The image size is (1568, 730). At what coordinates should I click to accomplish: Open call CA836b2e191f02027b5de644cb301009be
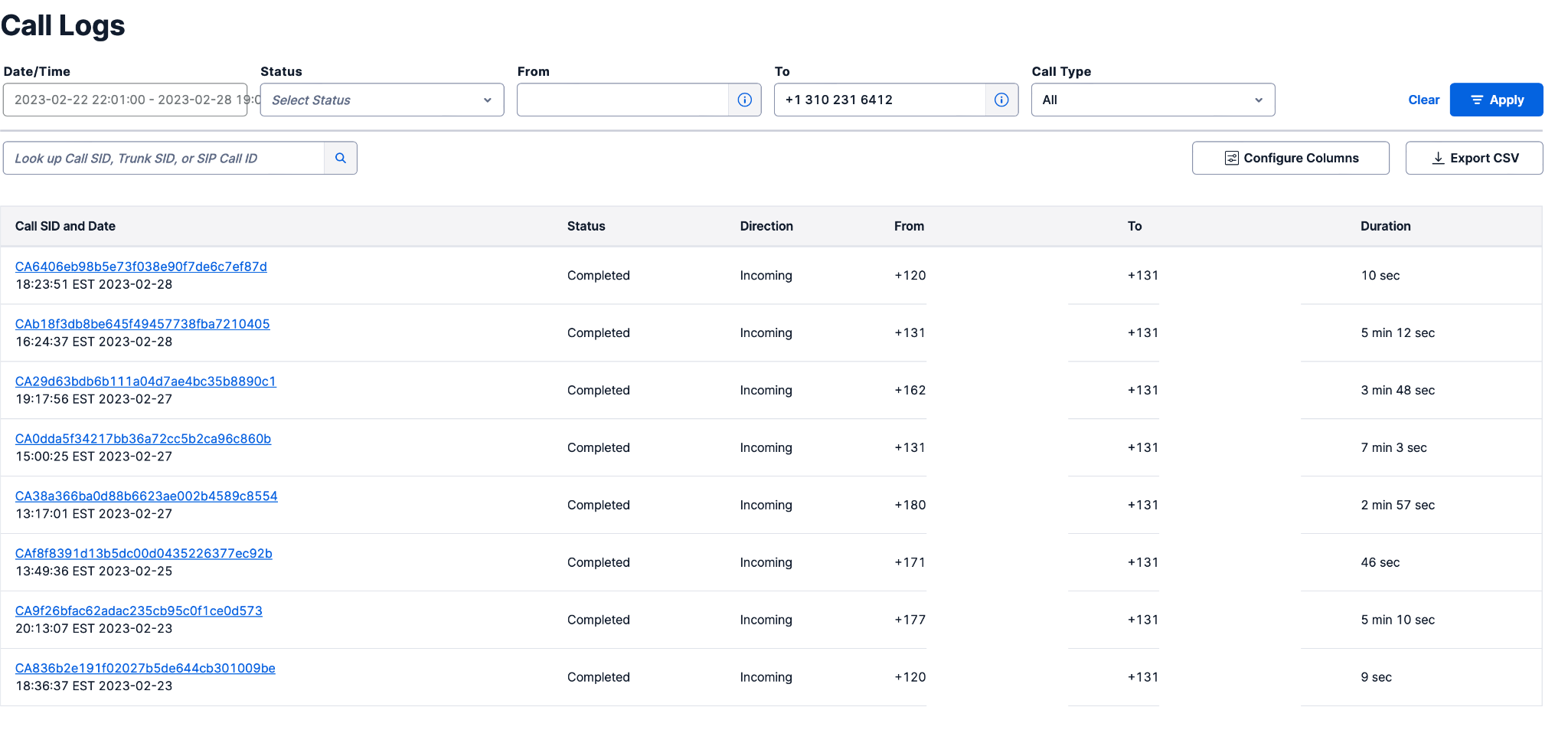click(x=145, y=669)
